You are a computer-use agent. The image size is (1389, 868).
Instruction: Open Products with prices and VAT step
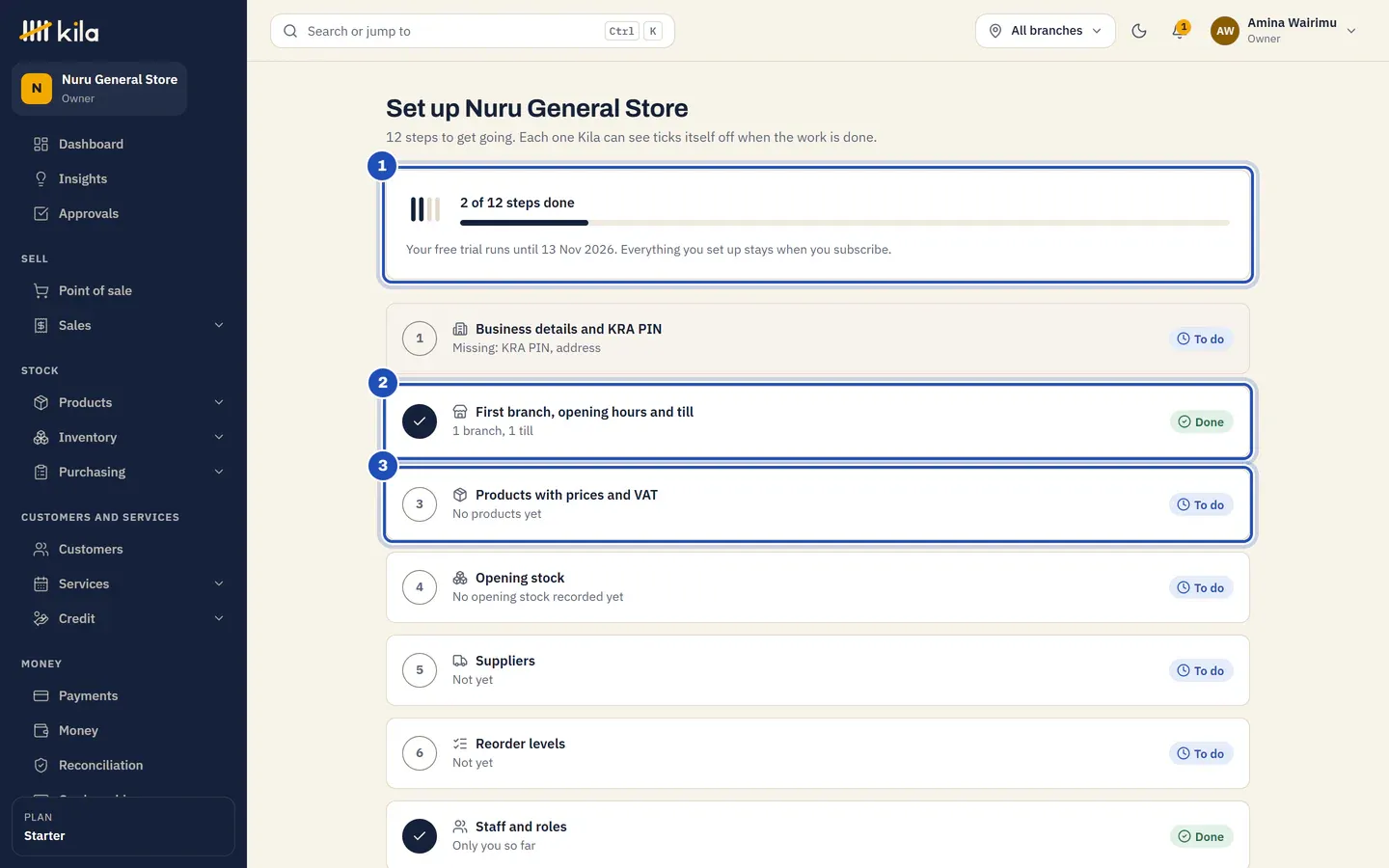[818, 504]
